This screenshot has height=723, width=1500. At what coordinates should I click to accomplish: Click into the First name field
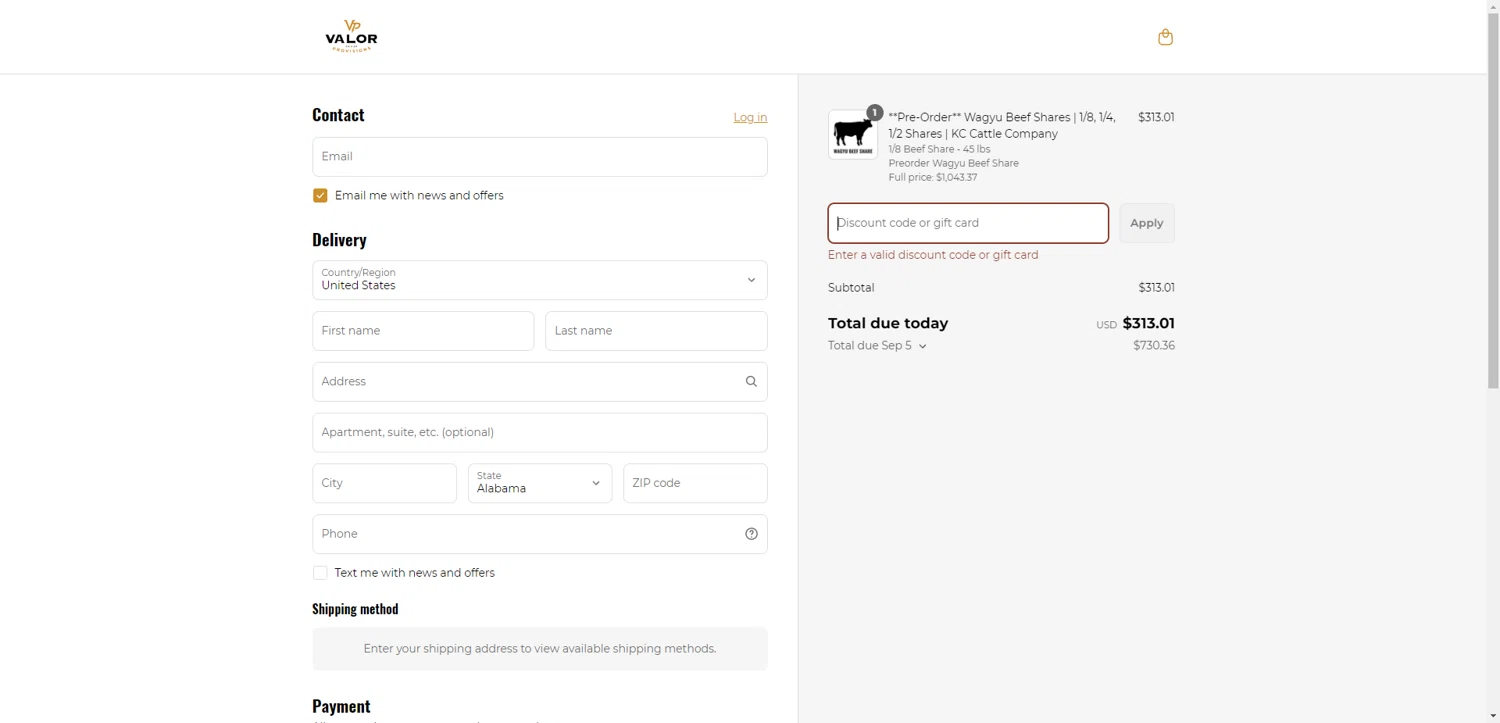[x=423, y=331]
